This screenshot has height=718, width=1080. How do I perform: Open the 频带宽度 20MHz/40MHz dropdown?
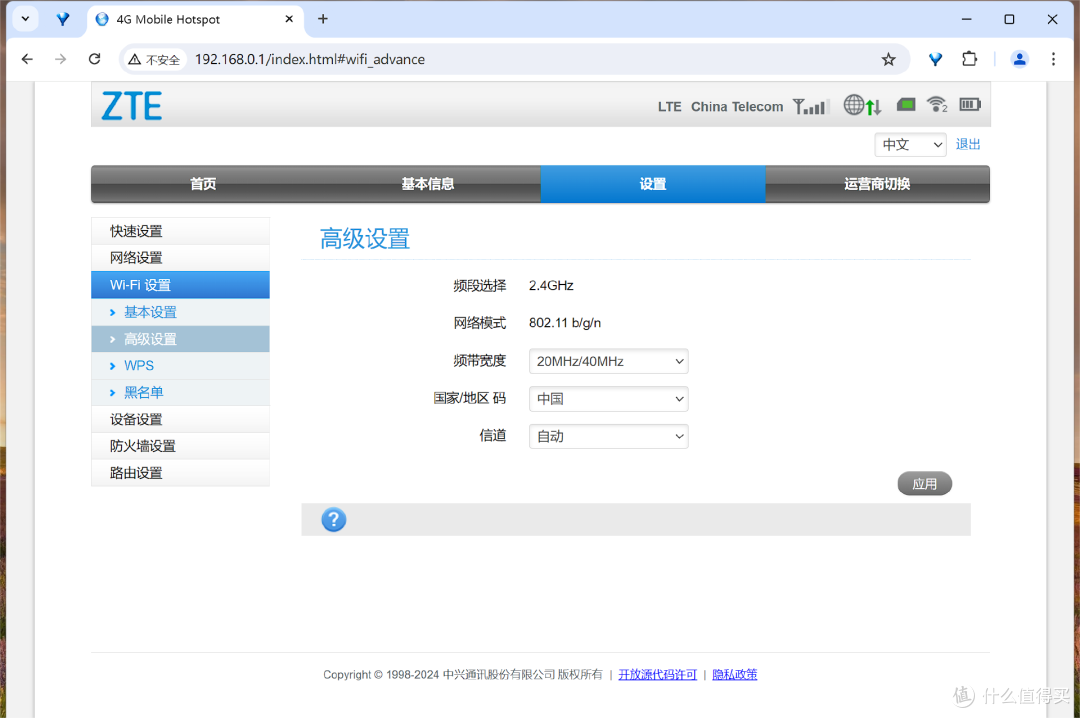tap(608, 361)
